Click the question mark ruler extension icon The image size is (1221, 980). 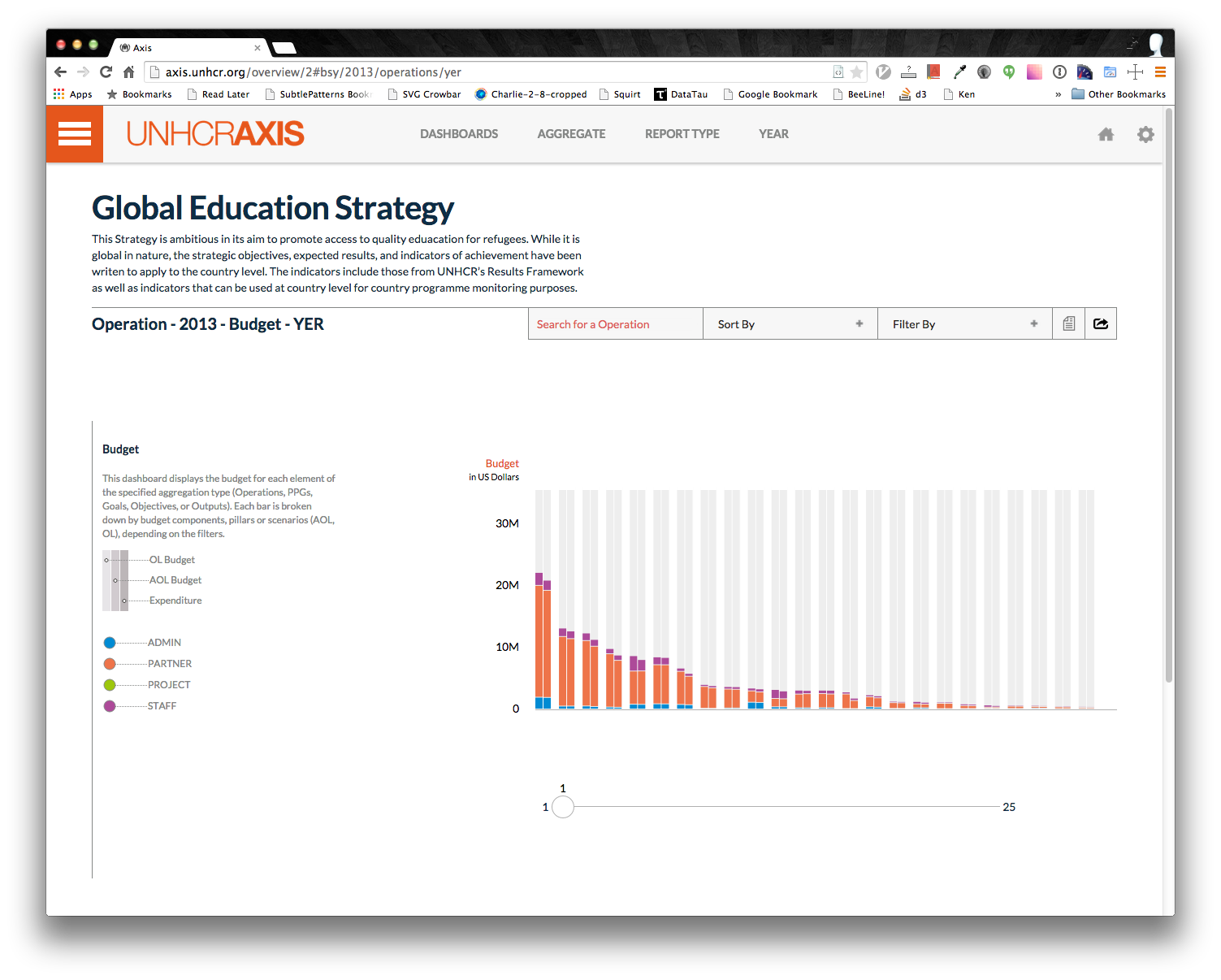[908, 72]
